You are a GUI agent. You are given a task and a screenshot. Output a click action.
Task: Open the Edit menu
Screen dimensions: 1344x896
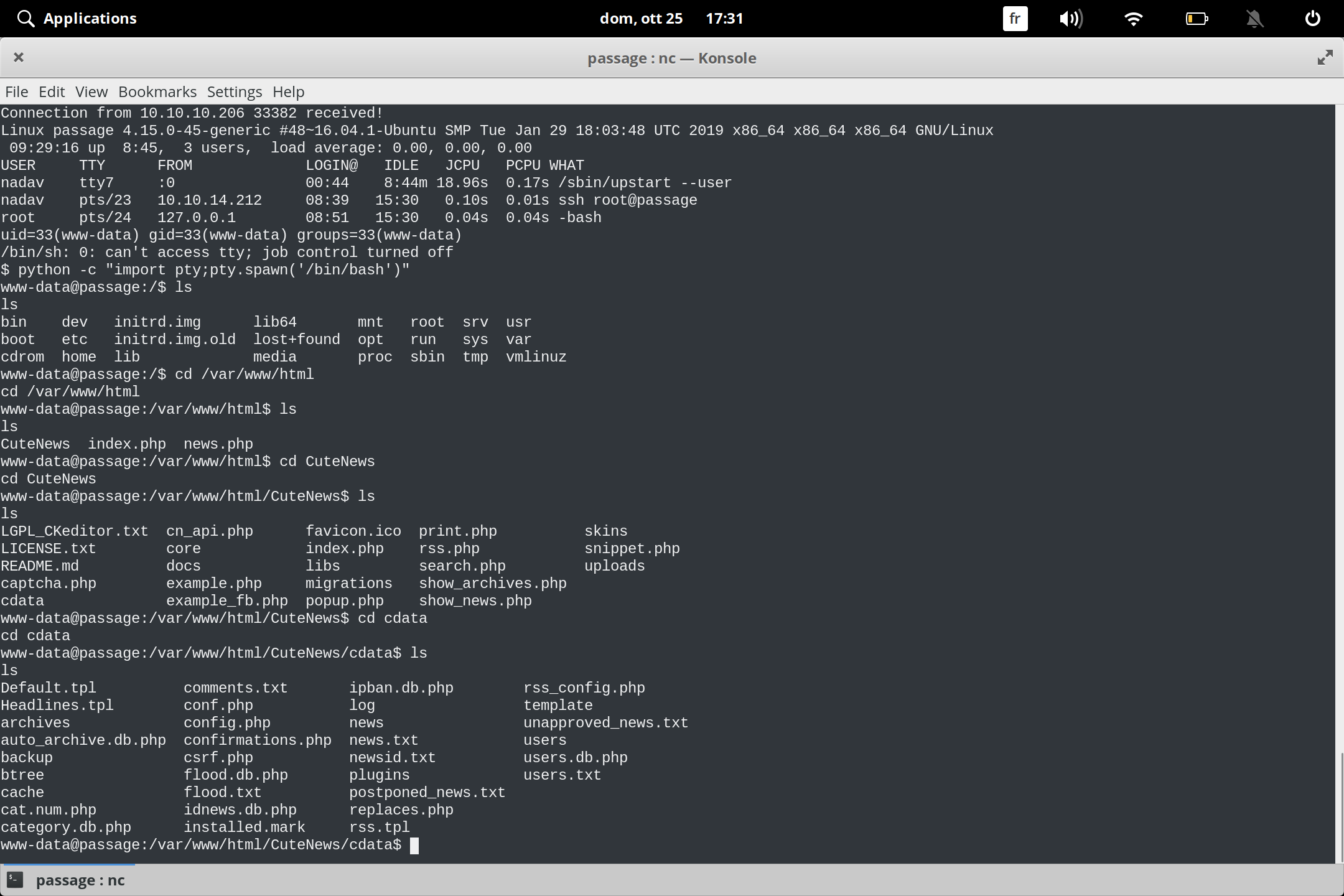(x=52, y=91)
